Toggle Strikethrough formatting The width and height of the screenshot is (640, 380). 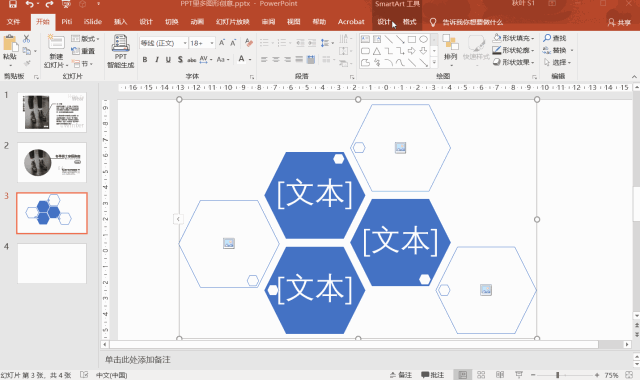(191, 60)
